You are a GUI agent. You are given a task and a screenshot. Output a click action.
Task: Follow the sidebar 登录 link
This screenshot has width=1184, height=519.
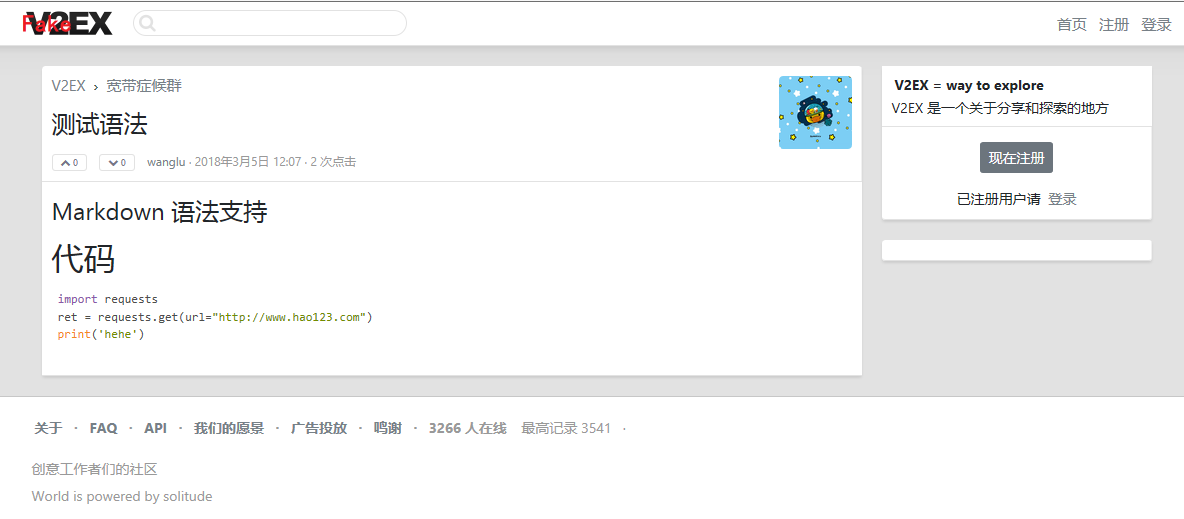pos(1062,199)
